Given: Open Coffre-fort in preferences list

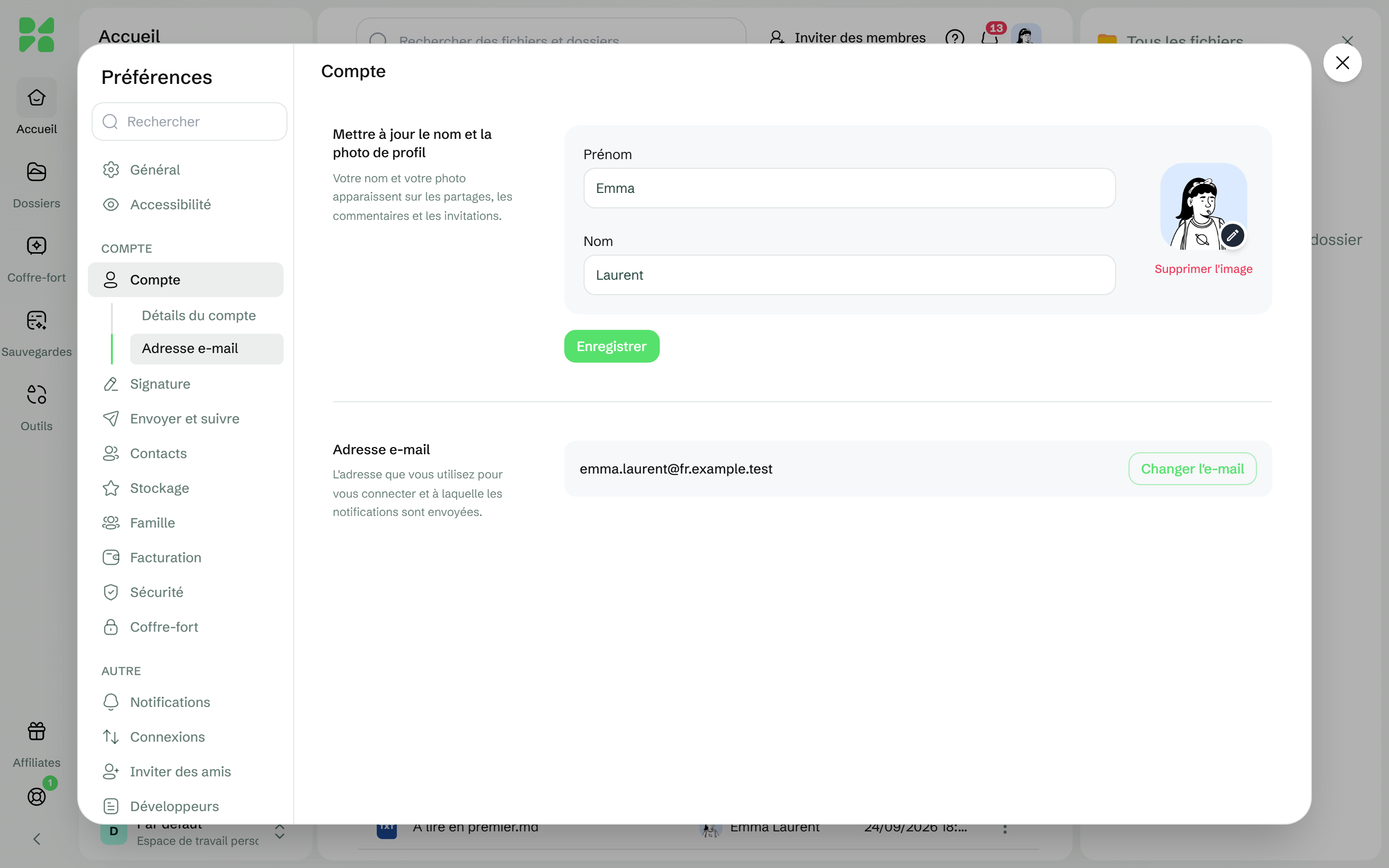Looking at the screenshot, I should click(185, 627).
